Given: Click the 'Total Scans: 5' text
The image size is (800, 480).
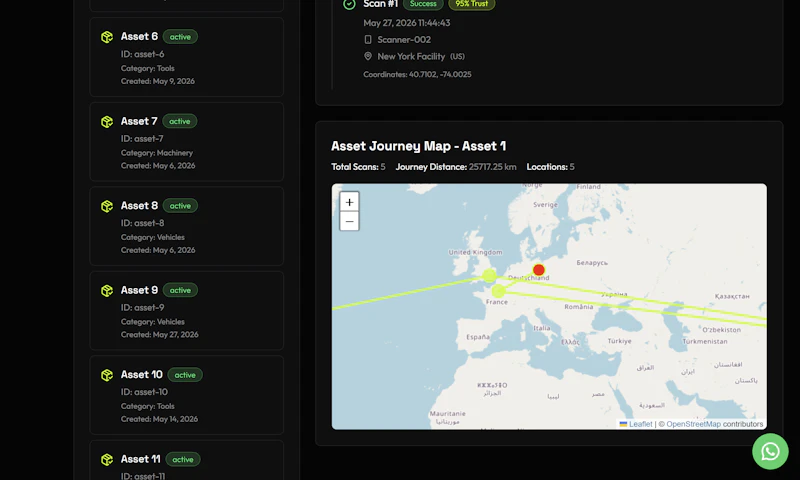Looking at the screenshot, I should (x=358, y=167).
